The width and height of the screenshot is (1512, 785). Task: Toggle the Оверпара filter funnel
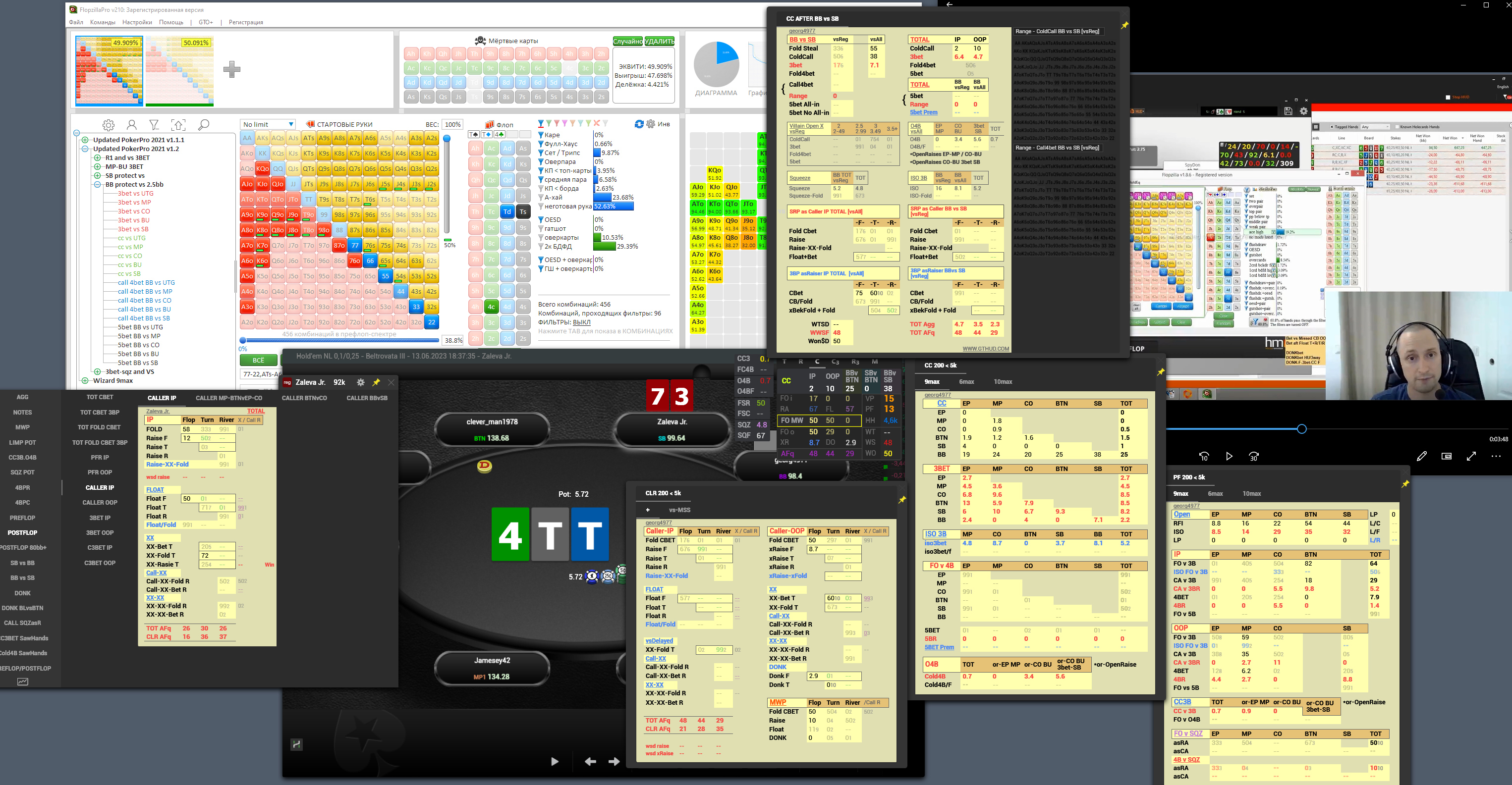pos(541,161)
